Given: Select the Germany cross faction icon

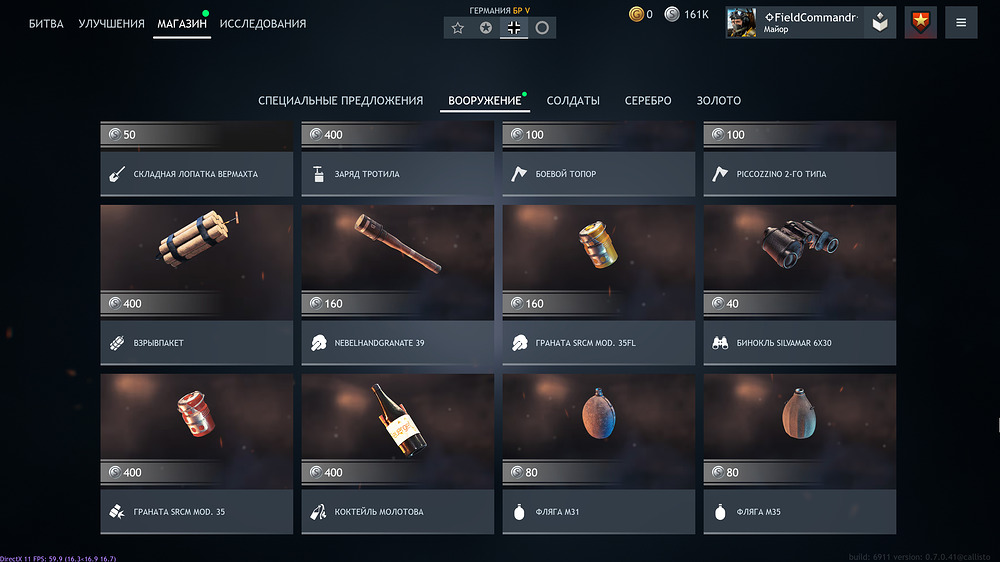Looking at the screenshot, I should [x=514, y=28].
